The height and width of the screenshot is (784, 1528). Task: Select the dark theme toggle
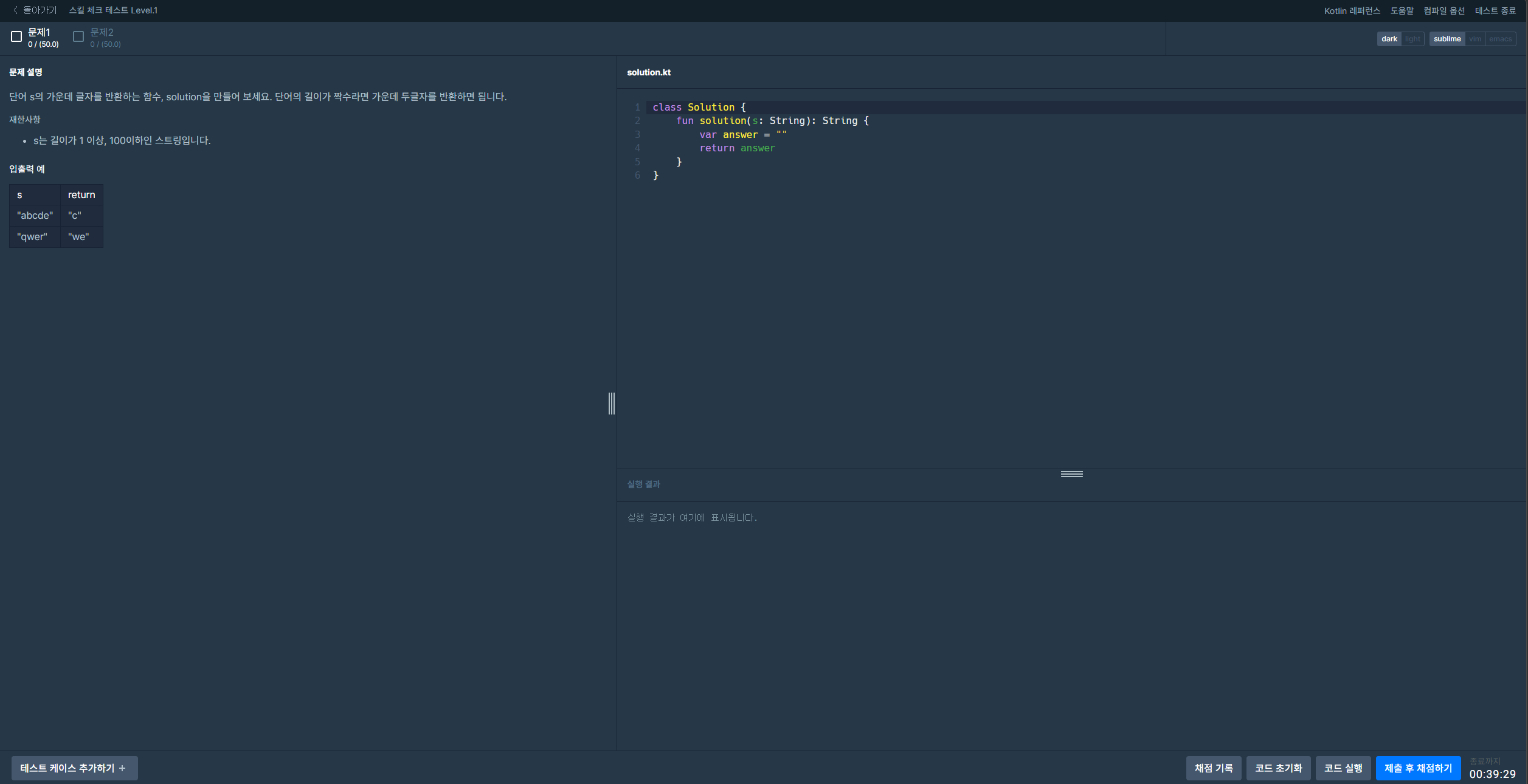[1389, 39]
